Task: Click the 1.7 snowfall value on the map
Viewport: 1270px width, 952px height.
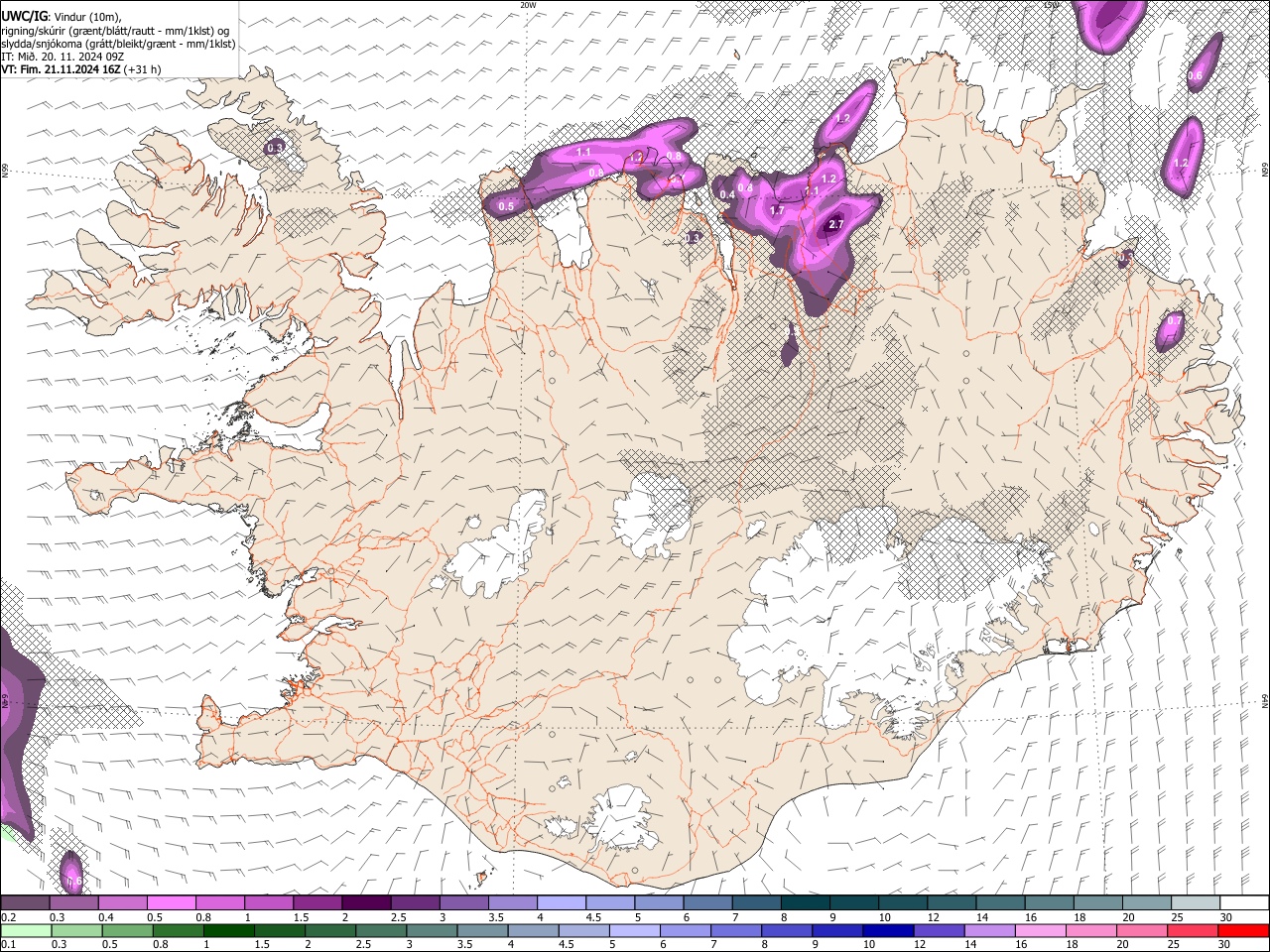Action: tap(777, 210)
